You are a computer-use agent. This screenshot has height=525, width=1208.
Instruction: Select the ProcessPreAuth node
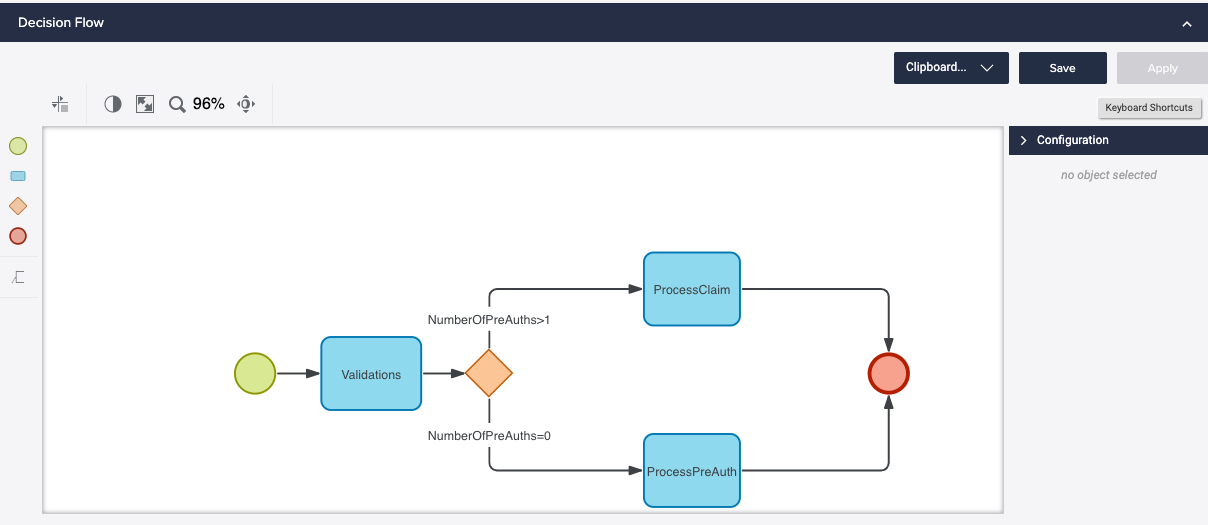coord(691,470)
